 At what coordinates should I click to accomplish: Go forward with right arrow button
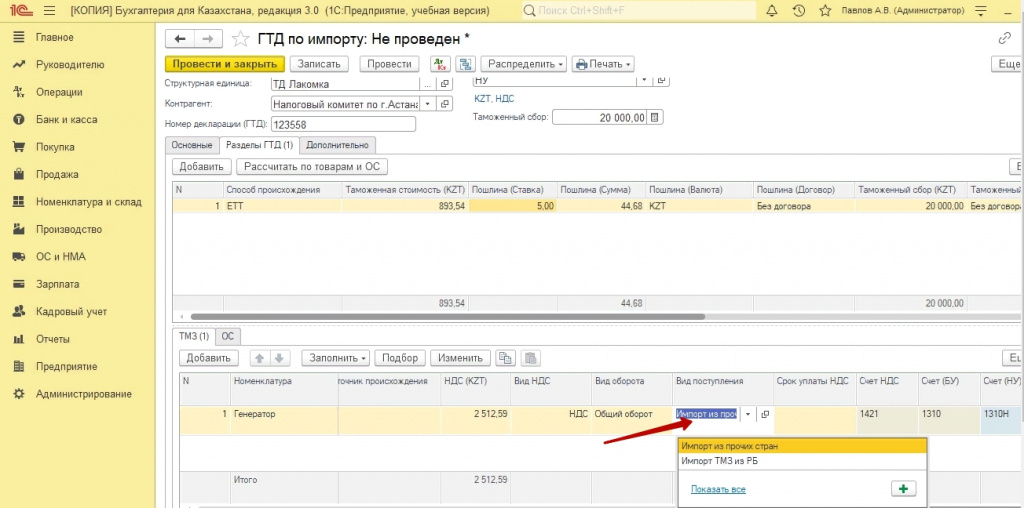click(x=208, y=39)
